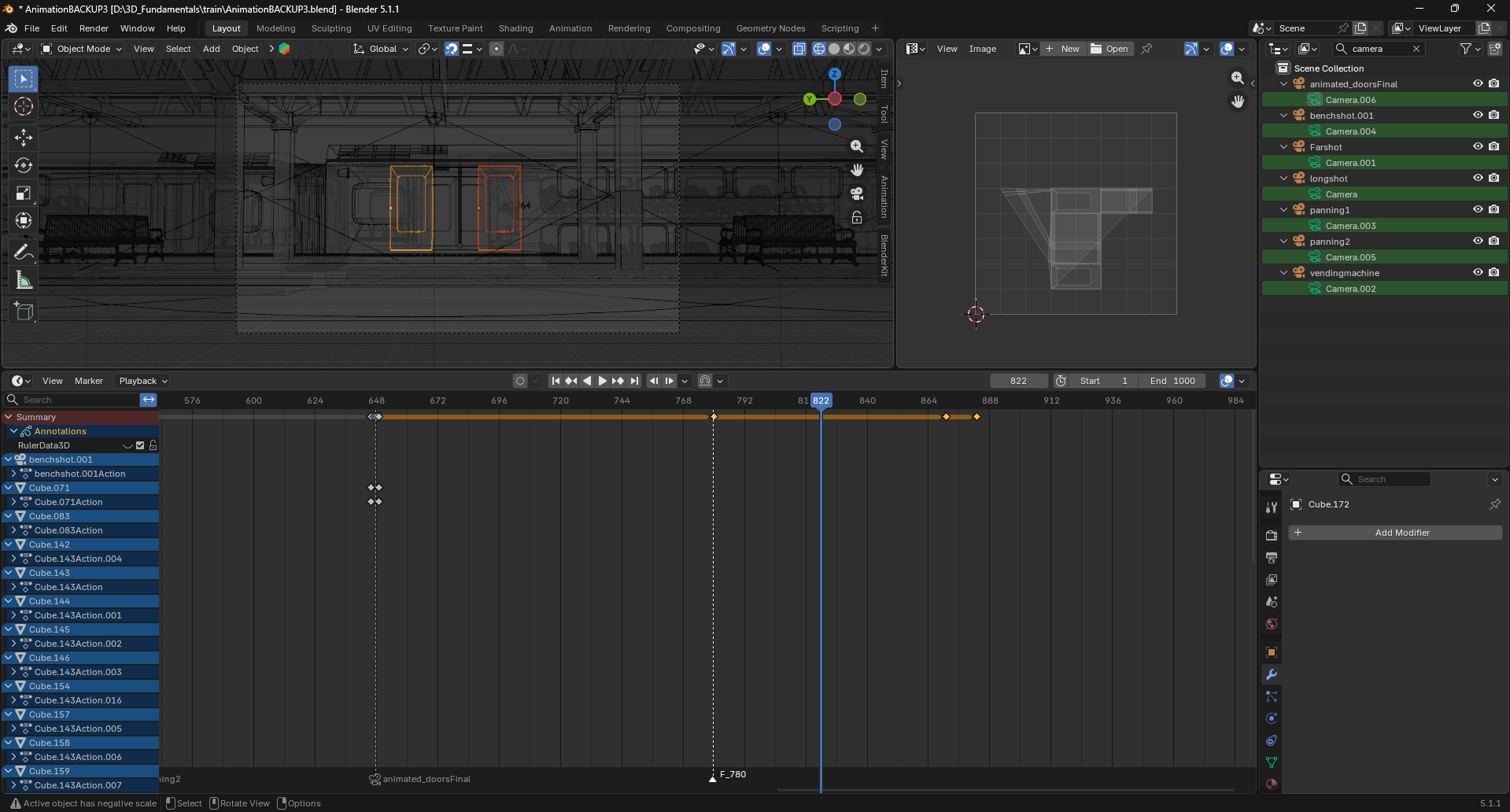
Task: Toggle viewport visibility of Farshot collection
Action: point(1478,146)
